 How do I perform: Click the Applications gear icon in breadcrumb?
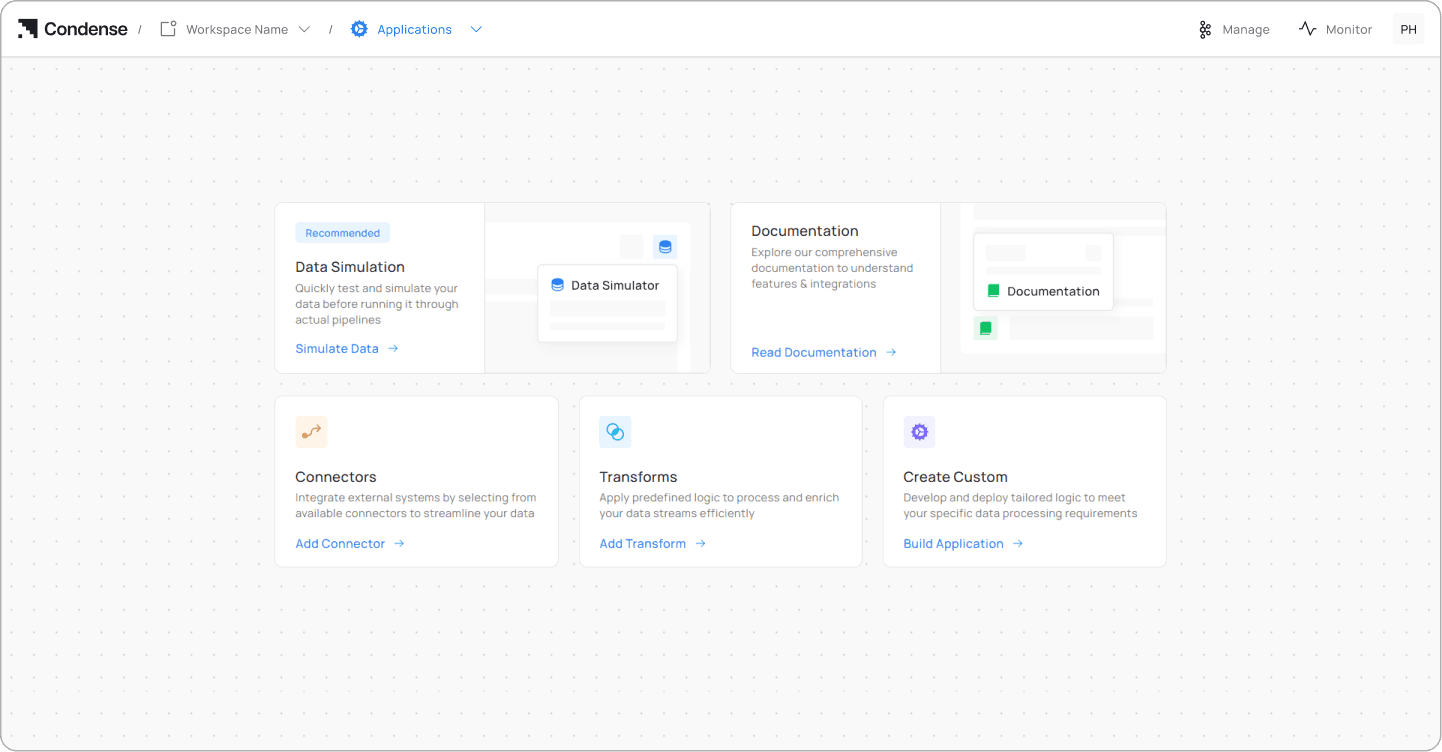[x=359, y=29]
